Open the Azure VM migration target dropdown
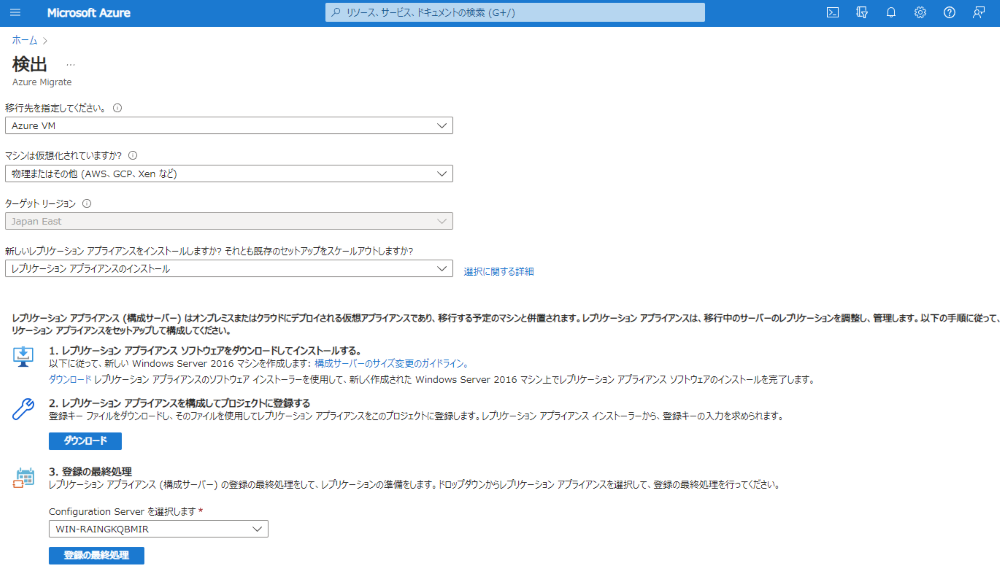Viewport: 1000px width, 577px height. [x=229, y=126]
